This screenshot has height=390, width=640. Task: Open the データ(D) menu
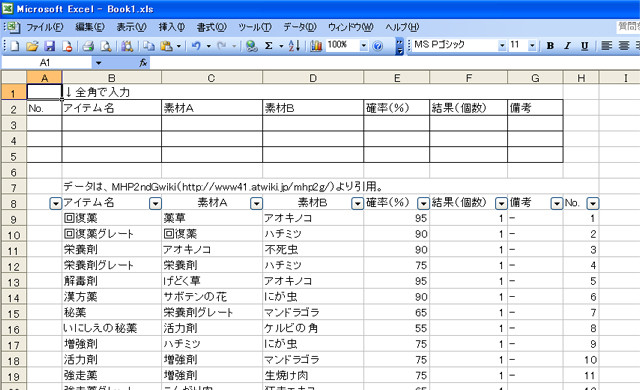[x=300, y=27]
